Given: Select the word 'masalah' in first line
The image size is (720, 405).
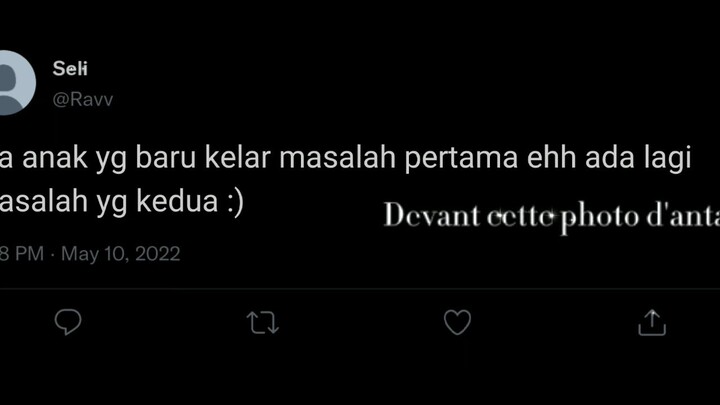Looking at the screenshot, I should click(x=338, y=157).
